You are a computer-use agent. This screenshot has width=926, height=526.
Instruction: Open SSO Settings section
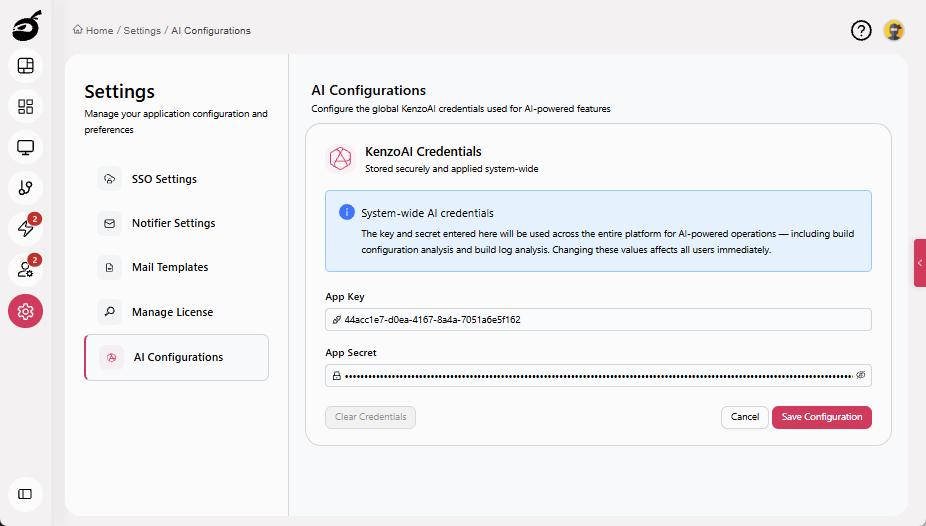click(x=177, y=179)
